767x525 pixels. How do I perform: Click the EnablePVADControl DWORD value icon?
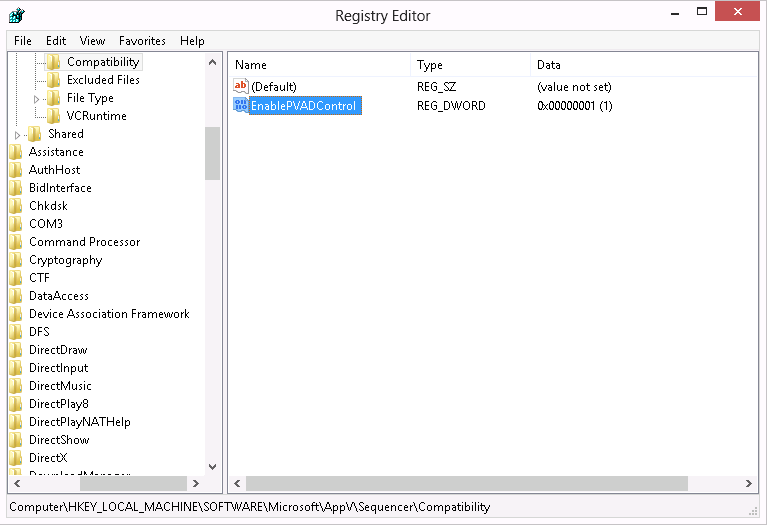240,106
